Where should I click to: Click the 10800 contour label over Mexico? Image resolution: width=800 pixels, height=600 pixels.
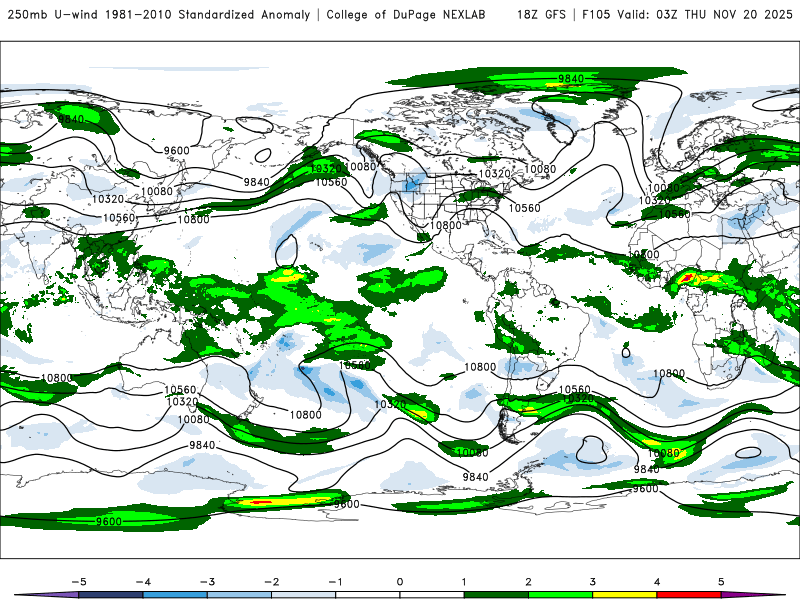[x=445, y=225]
